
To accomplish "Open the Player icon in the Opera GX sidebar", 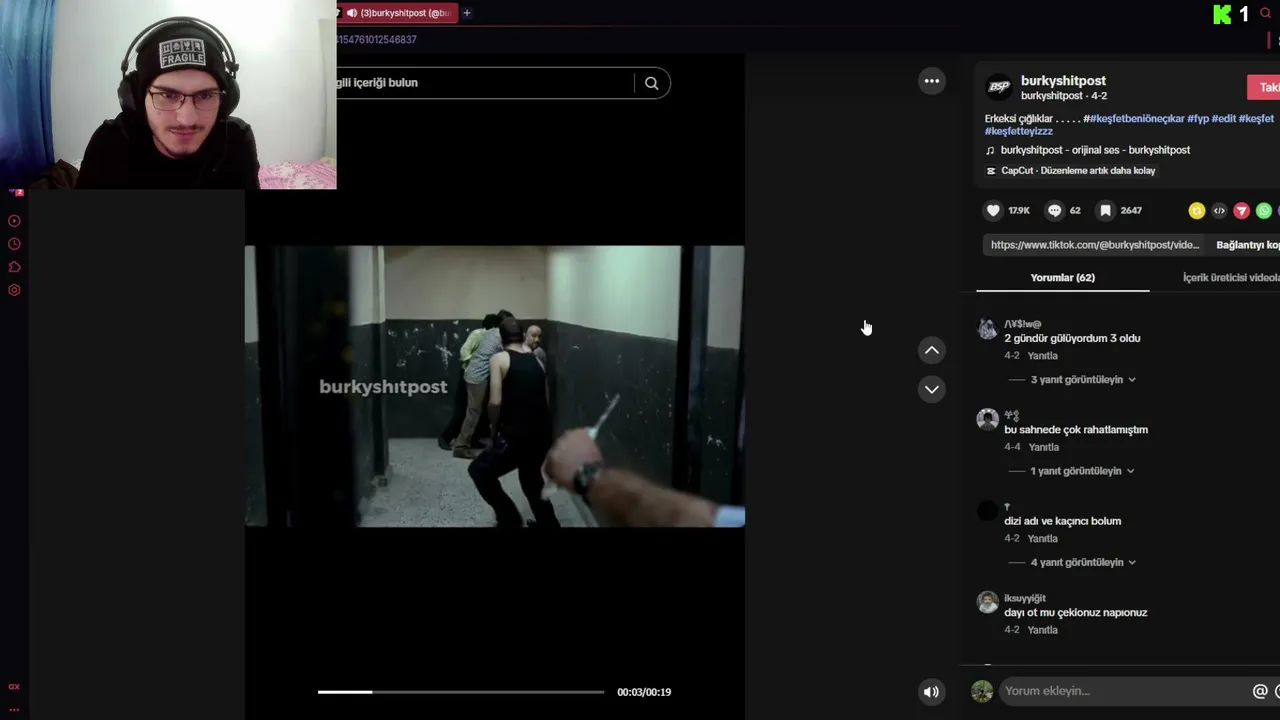I will pyautogui.click(x=14, y=221).
